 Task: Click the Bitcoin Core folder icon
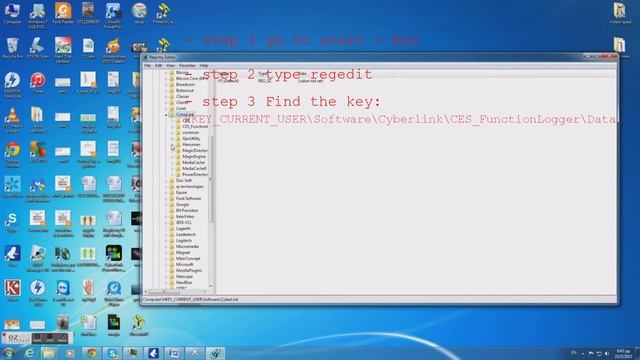pyautogui.click(x=172, y=78)
